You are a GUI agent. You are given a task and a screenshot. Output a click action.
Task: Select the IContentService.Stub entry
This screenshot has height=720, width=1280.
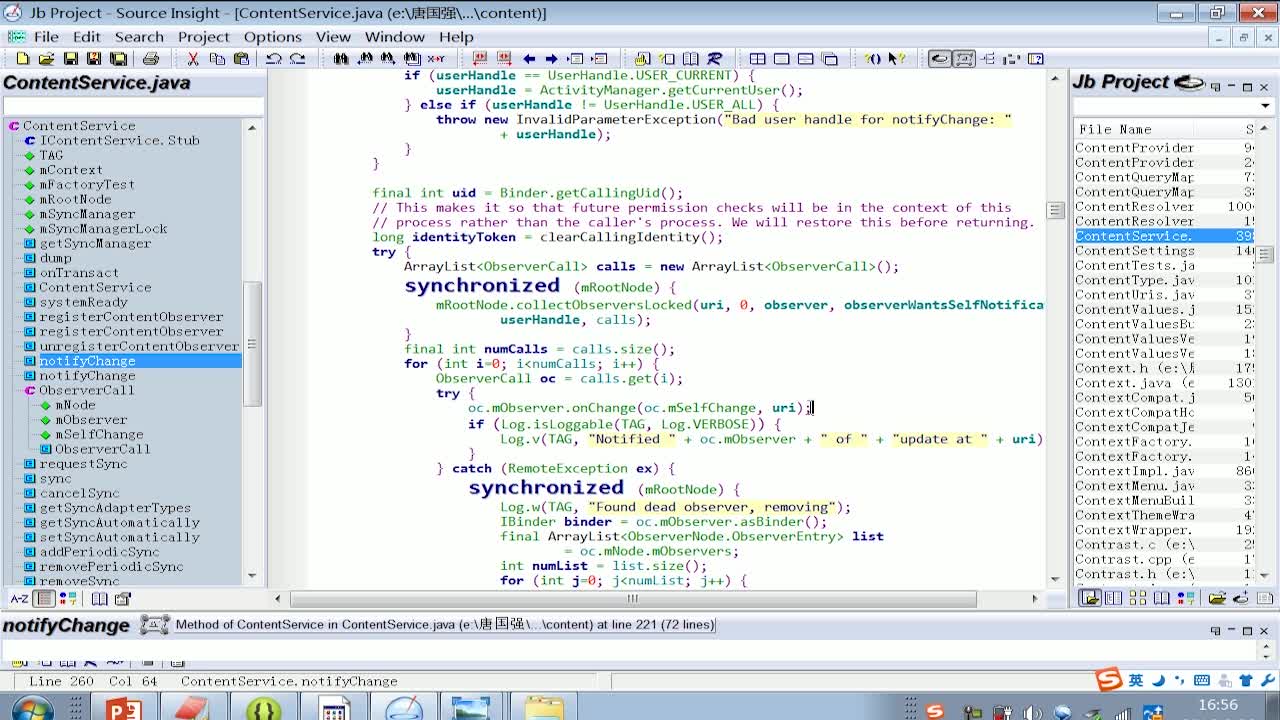tap(119, 140)
